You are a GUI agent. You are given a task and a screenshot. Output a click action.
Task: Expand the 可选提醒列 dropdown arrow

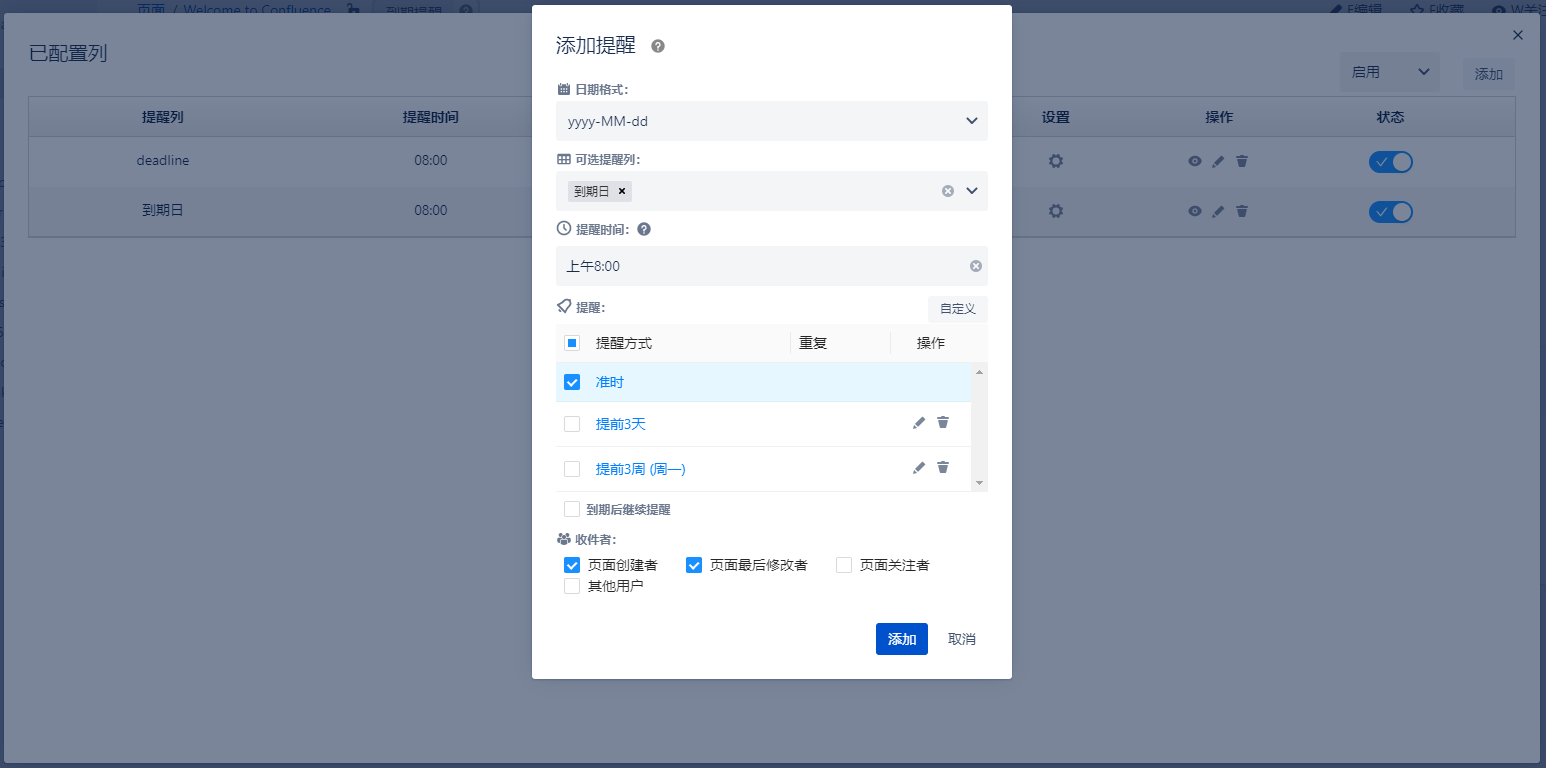pyautogui.click(x=972, y=191)
